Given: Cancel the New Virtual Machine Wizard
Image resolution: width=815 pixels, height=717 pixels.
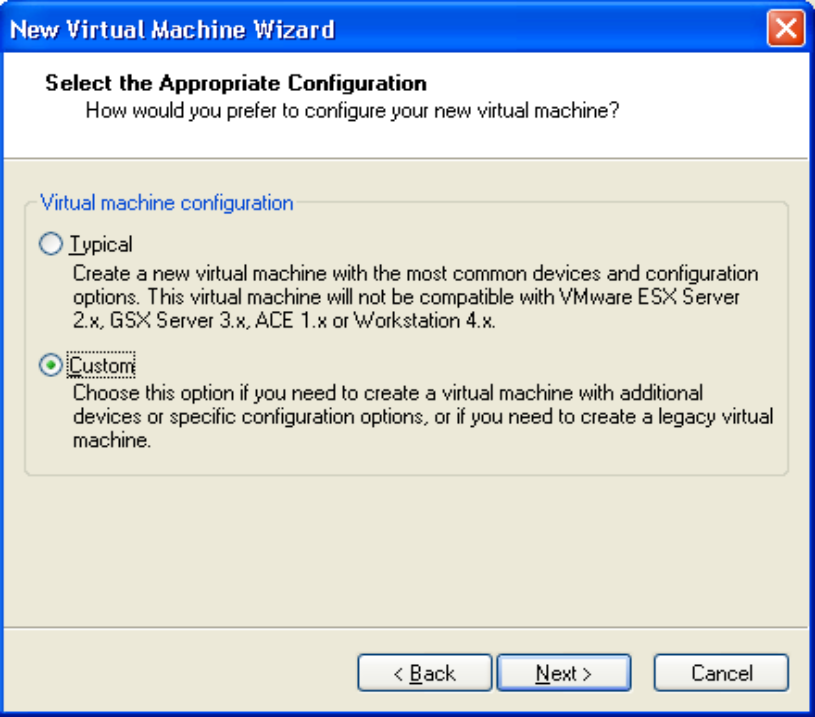Looking at the screenshot, I should [x=721, y=673].
